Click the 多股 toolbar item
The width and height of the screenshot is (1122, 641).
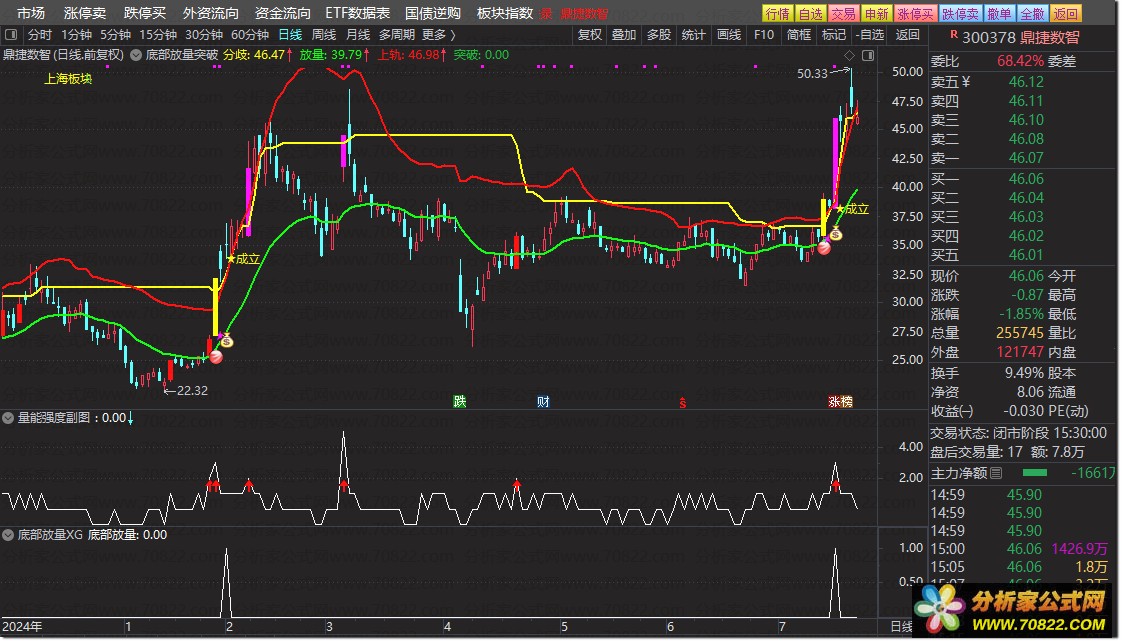coord(658,34)
